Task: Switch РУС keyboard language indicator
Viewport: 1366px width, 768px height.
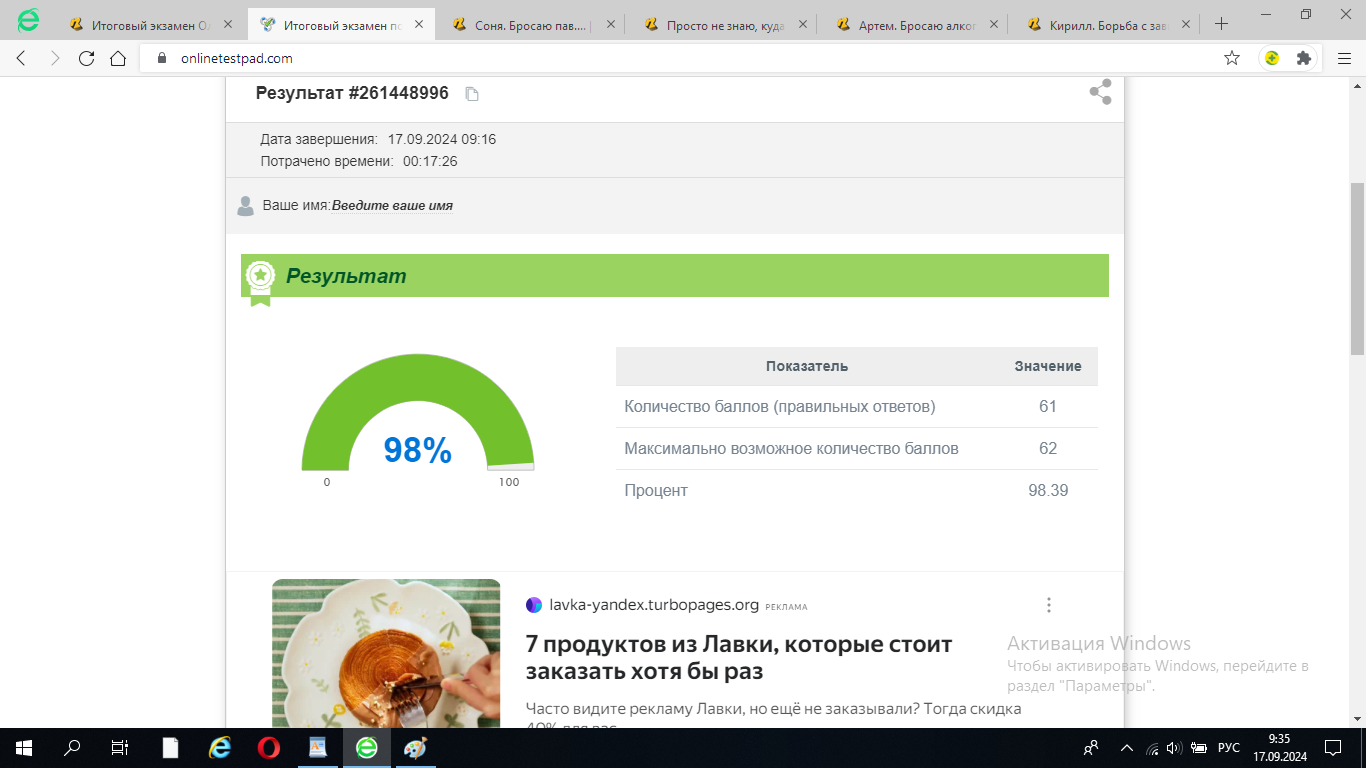Action: pos(1229,748)
